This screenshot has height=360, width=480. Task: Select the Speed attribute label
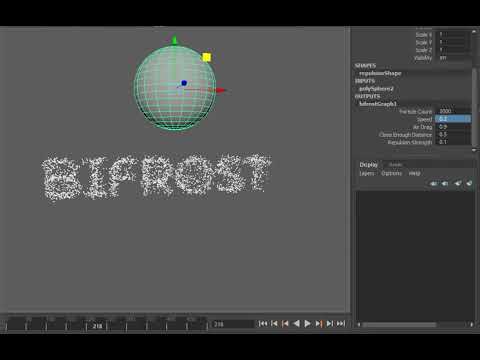pos(424,119)
